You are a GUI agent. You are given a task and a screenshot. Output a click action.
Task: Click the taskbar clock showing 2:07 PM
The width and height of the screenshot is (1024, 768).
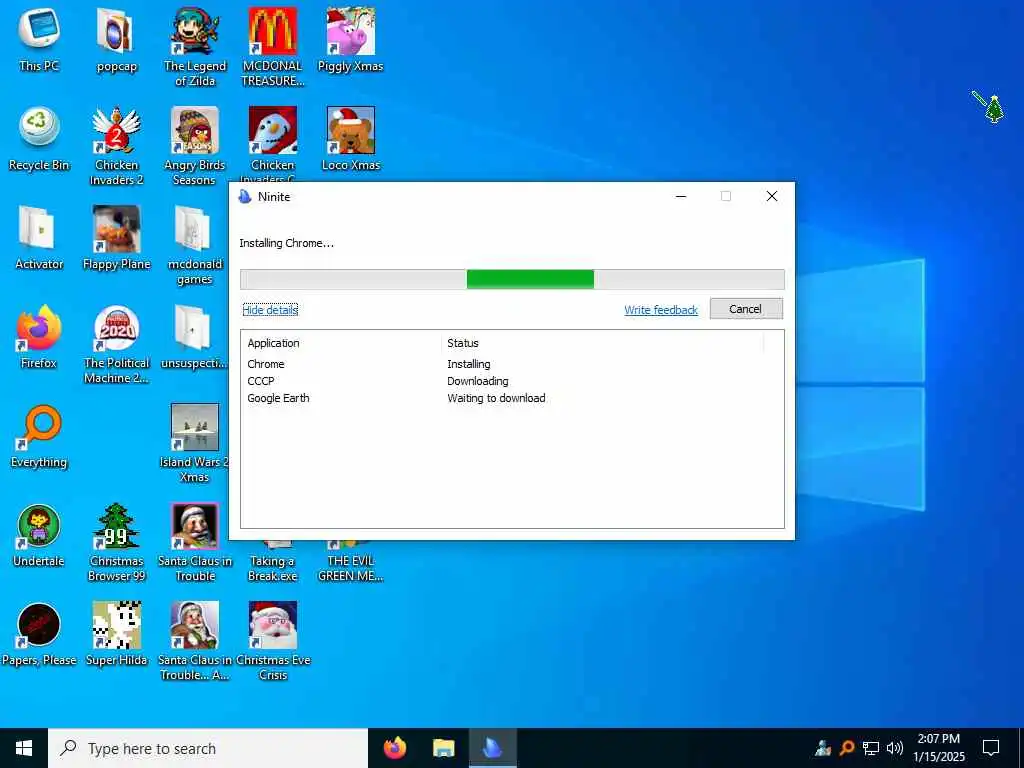click(x=938, y=748)
